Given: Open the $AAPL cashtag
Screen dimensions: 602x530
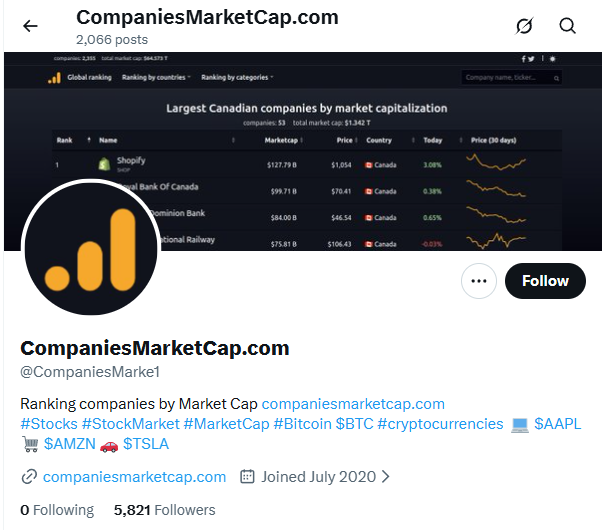Looking at the screenshot, I should click(558, 424).
